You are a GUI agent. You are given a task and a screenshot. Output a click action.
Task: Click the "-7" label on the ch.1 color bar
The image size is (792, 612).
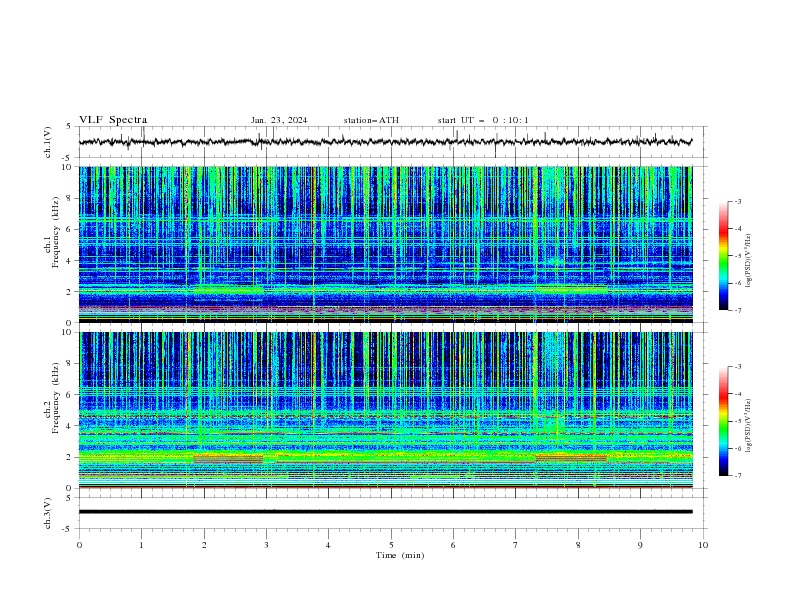(x=738, y=310)
